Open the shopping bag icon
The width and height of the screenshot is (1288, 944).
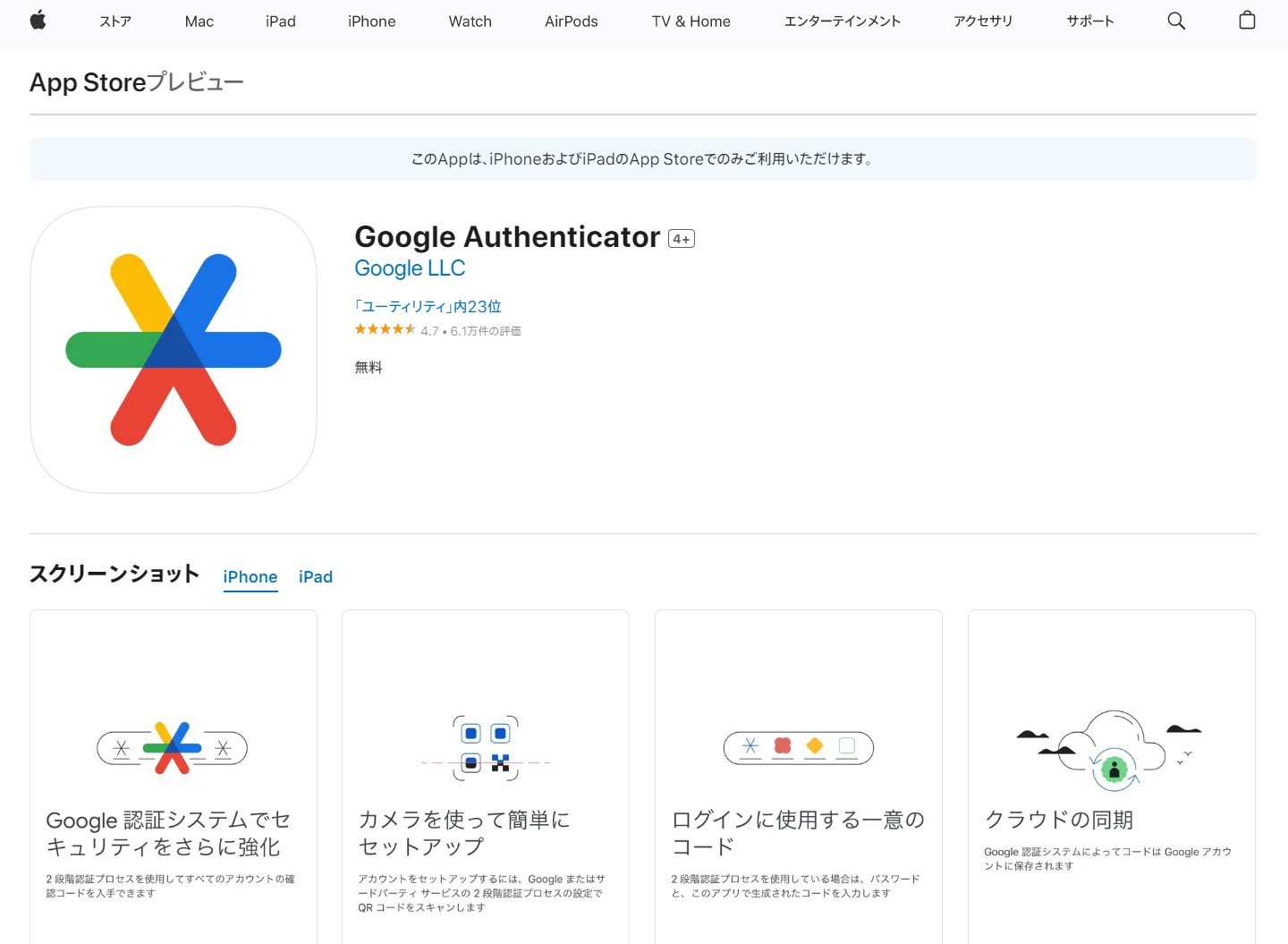[1247, 21]
